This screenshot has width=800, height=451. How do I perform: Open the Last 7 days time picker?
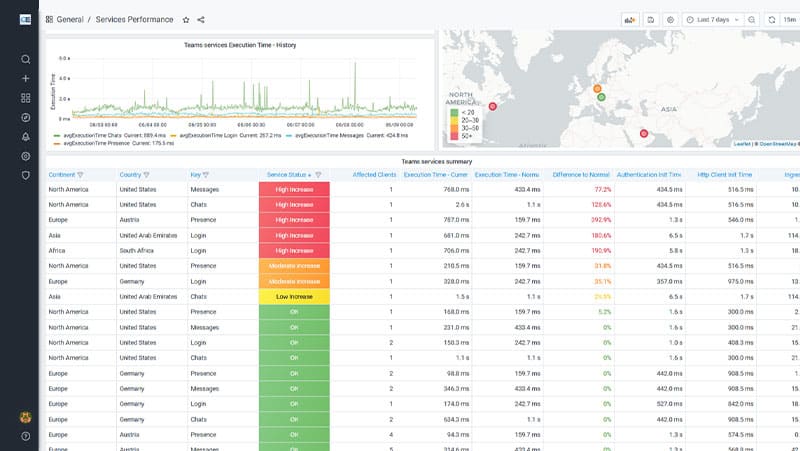pyautogui.click(x=713, y=20)
